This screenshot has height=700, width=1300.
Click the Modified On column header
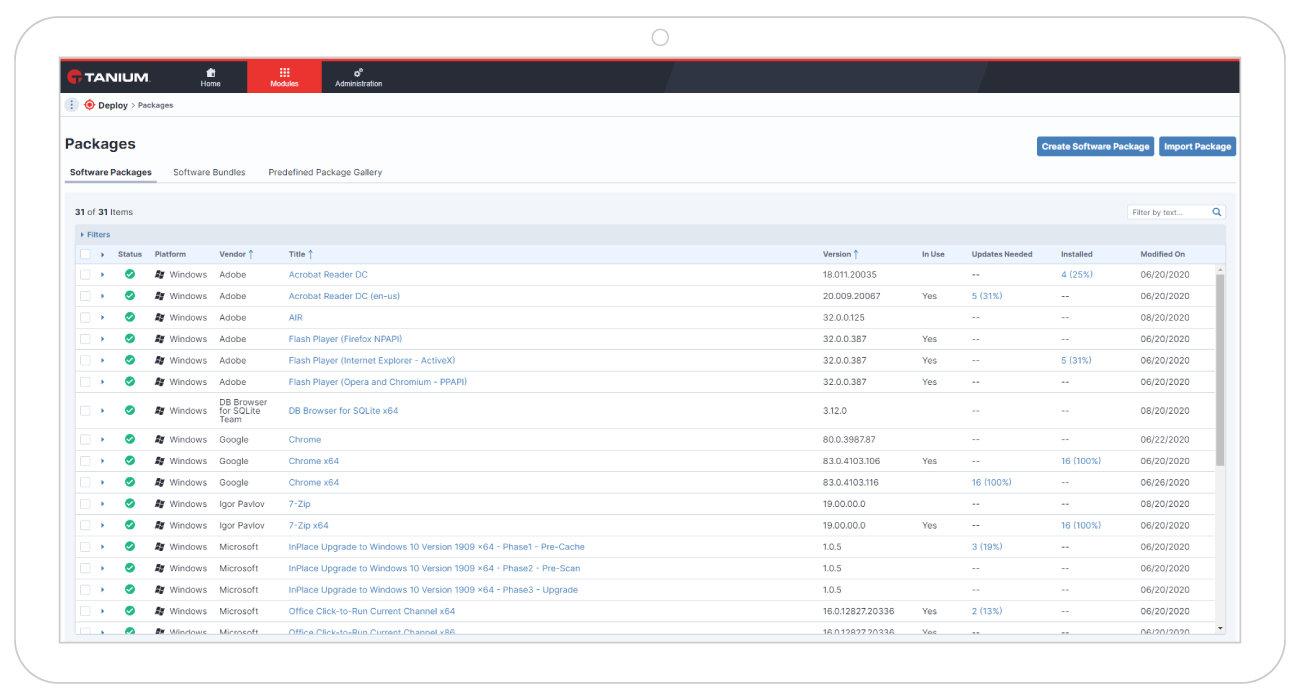point(1162,254)
